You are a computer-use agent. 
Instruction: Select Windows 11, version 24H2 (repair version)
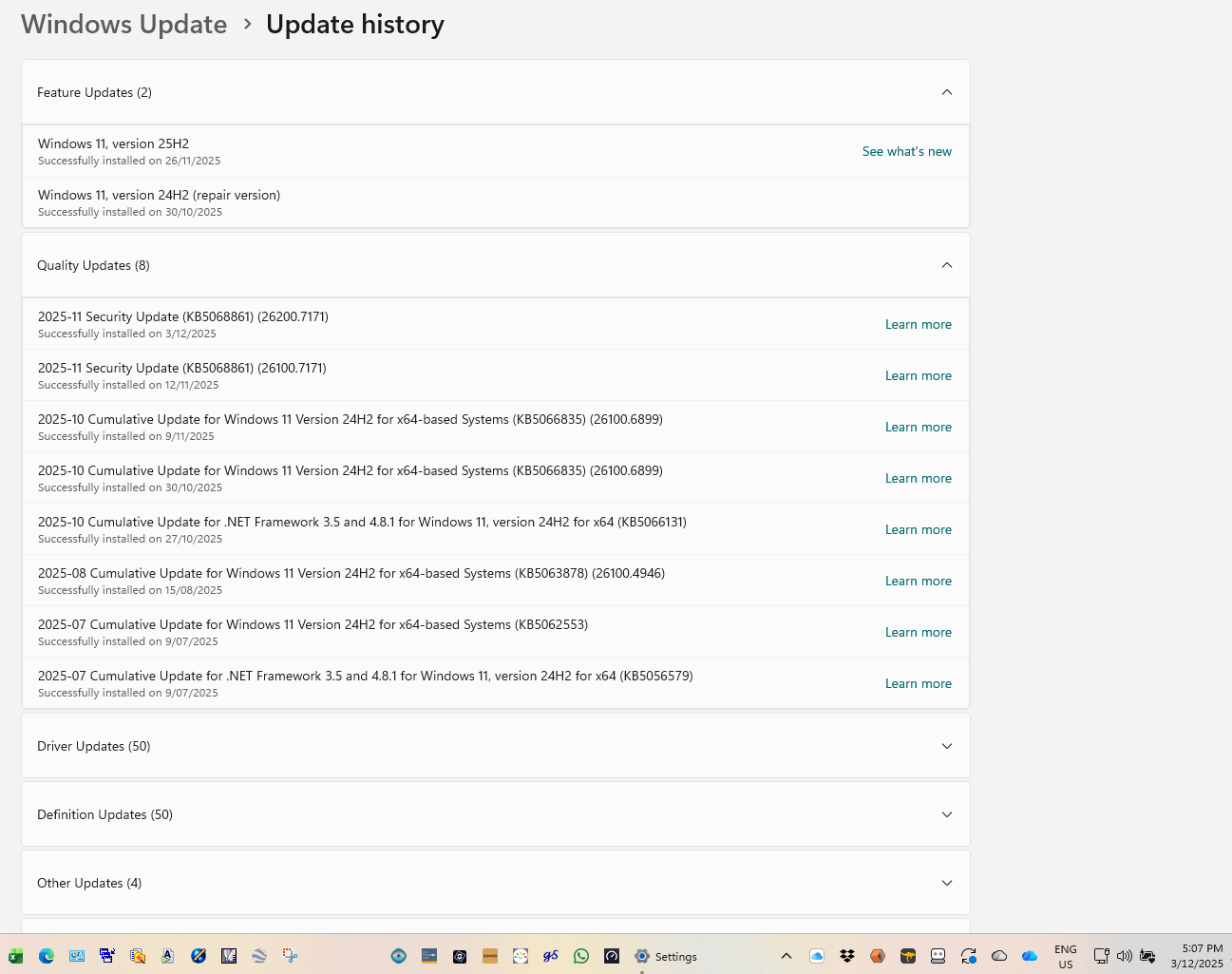coord(496,202)
